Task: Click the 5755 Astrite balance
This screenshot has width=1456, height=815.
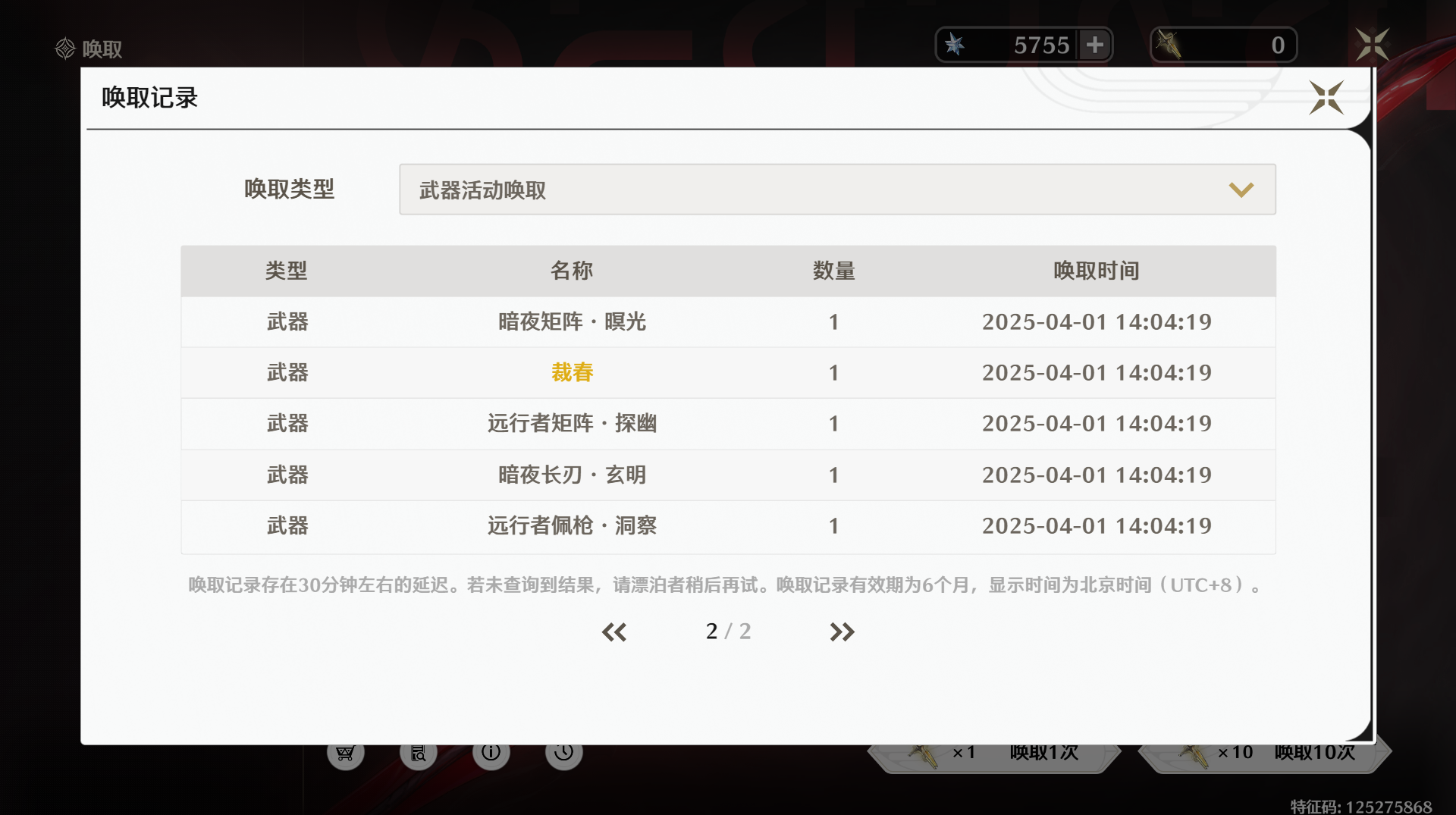Action: click(x=1041, y=45)
